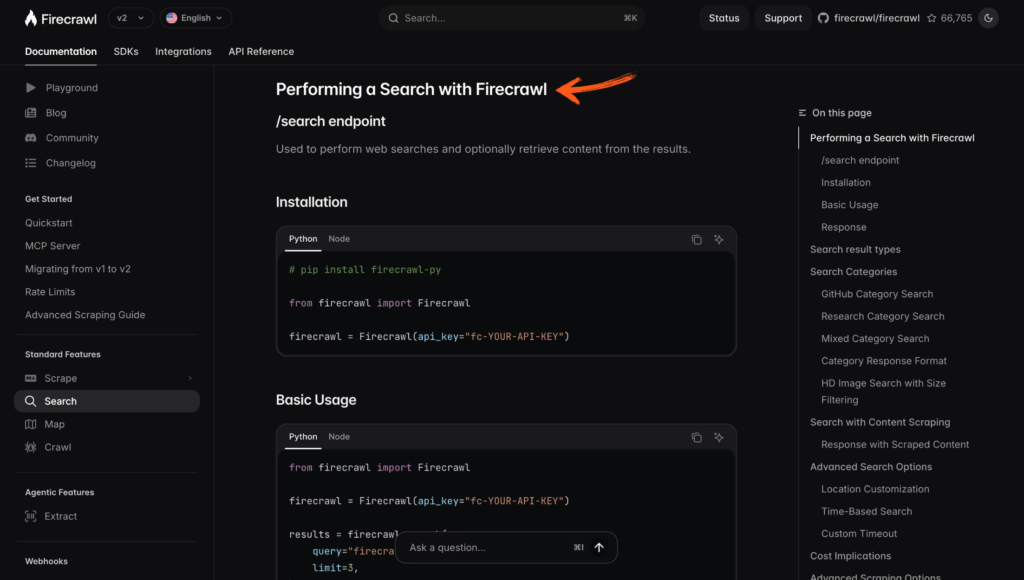Select the Scrape feature icon
This screenshot has width=1024, height=580.
[x=30, y=377]
